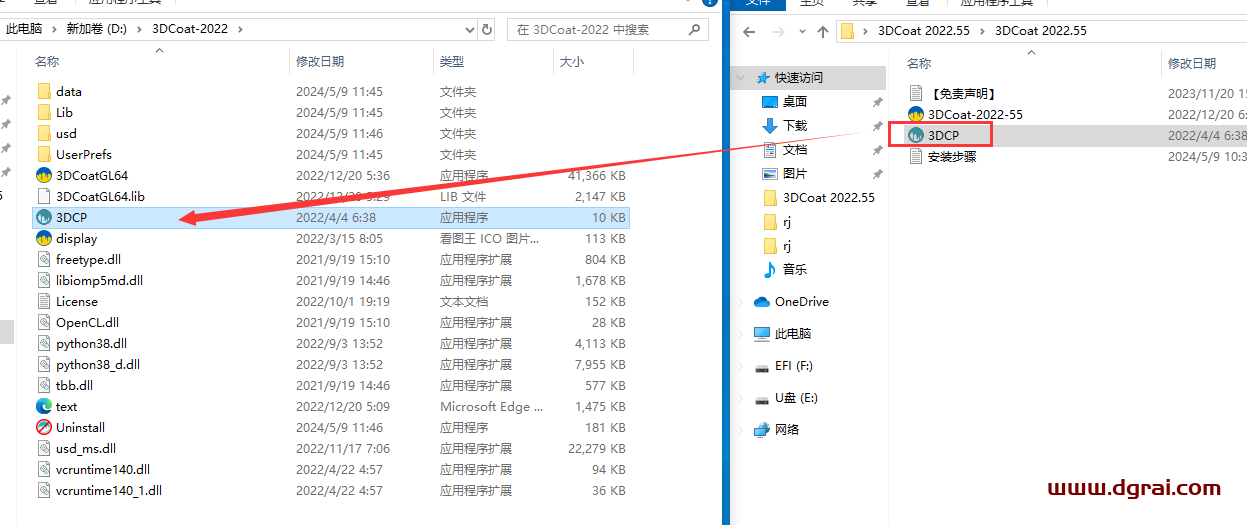The height and width of the screenshot is (525, 1247).
Task: Select the tbb.dll file name
Action: (74, 385)
